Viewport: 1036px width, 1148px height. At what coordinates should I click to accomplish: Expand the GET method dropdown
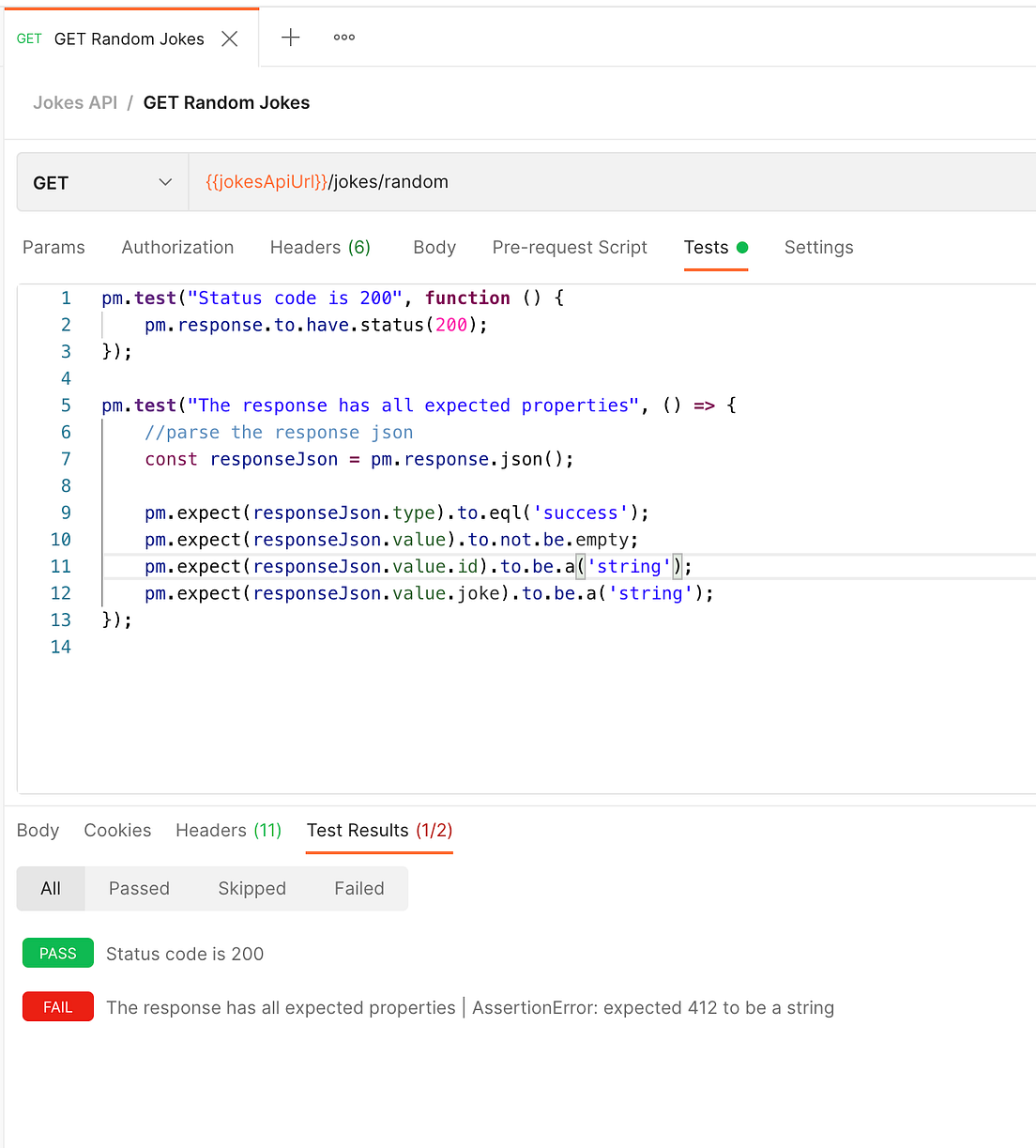coord(100,182)
